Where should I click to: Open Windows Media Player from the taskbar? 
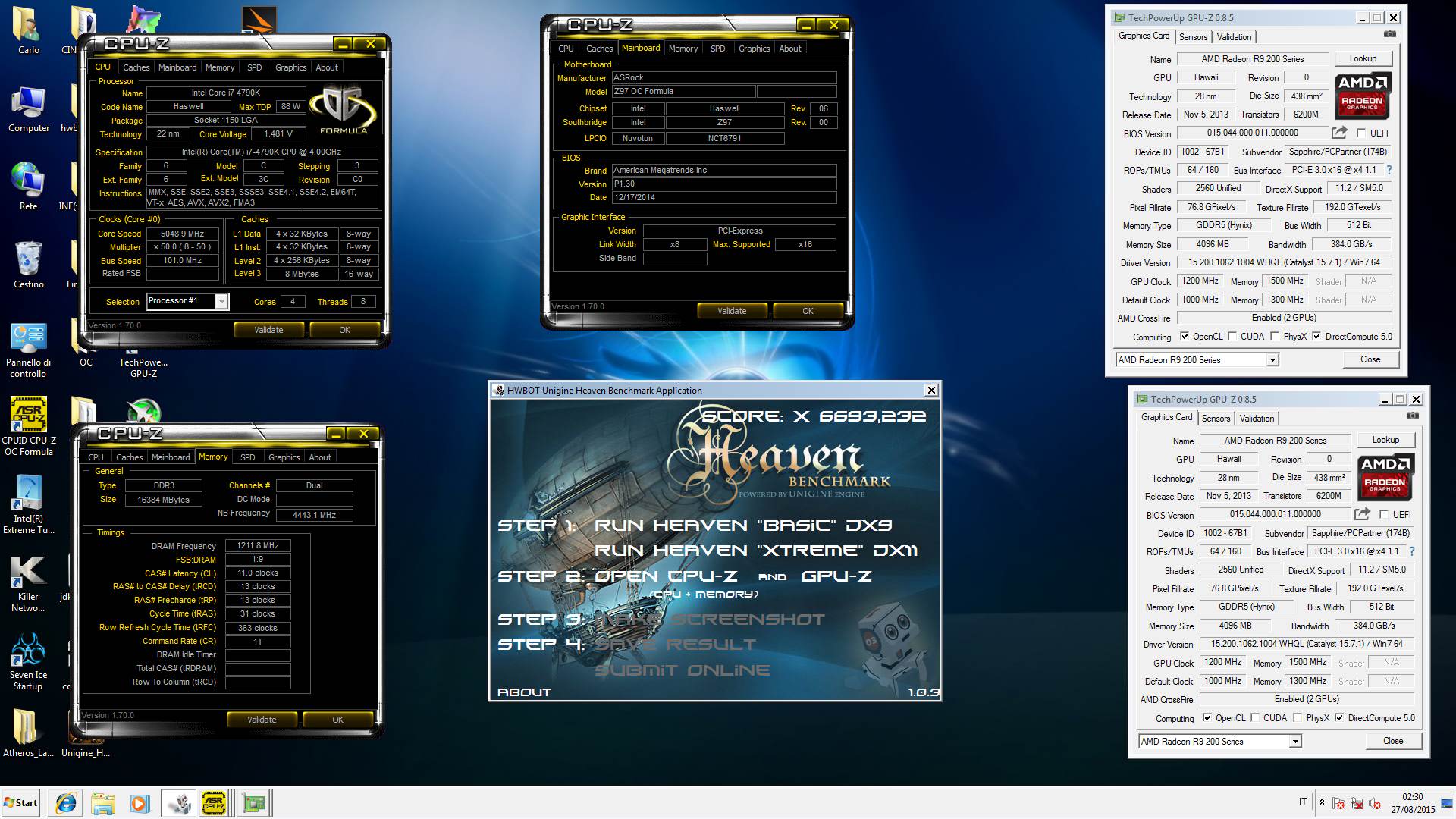(140, 803)
